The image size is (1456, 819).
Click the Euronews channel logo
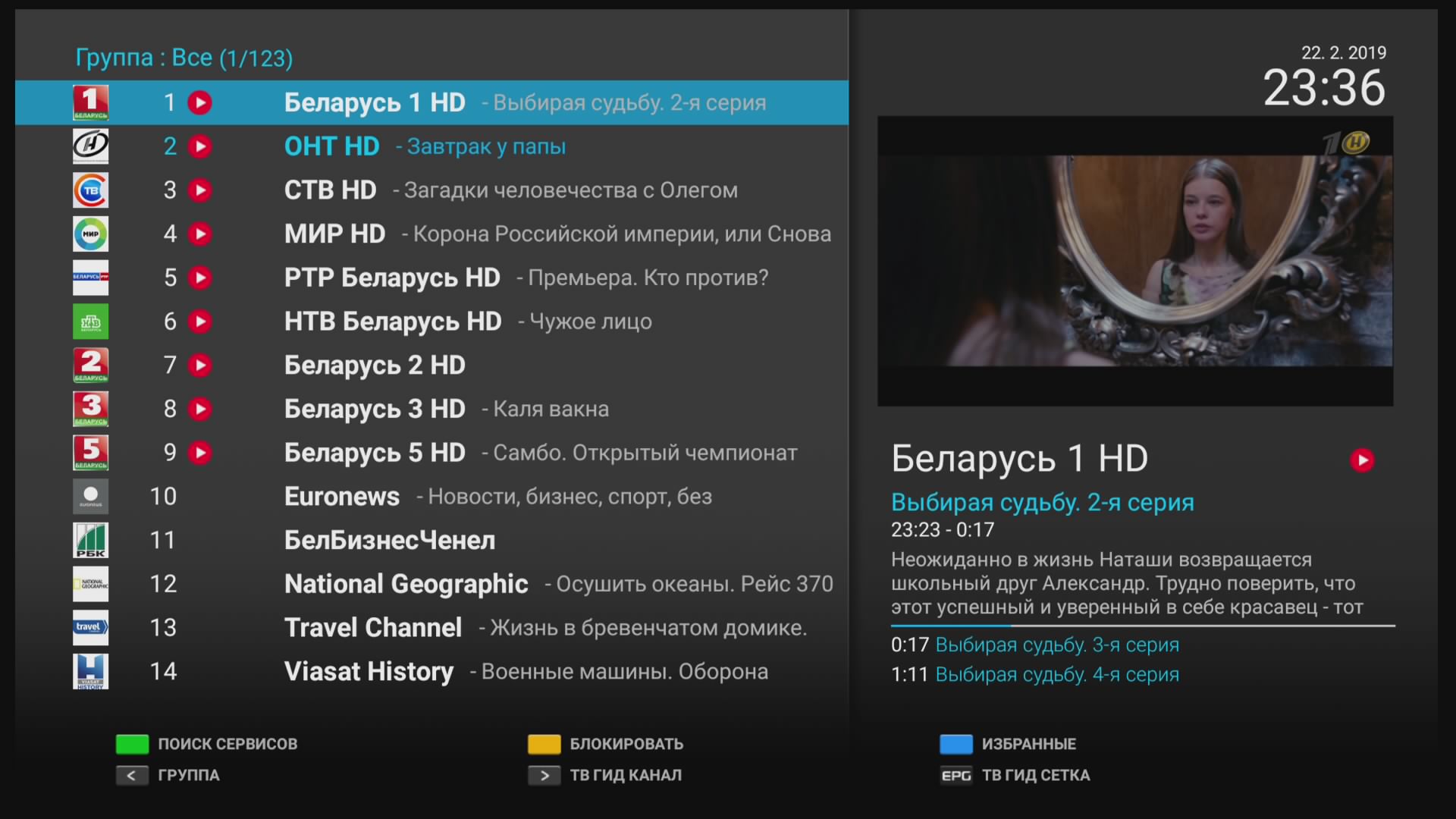pos(90,497)
